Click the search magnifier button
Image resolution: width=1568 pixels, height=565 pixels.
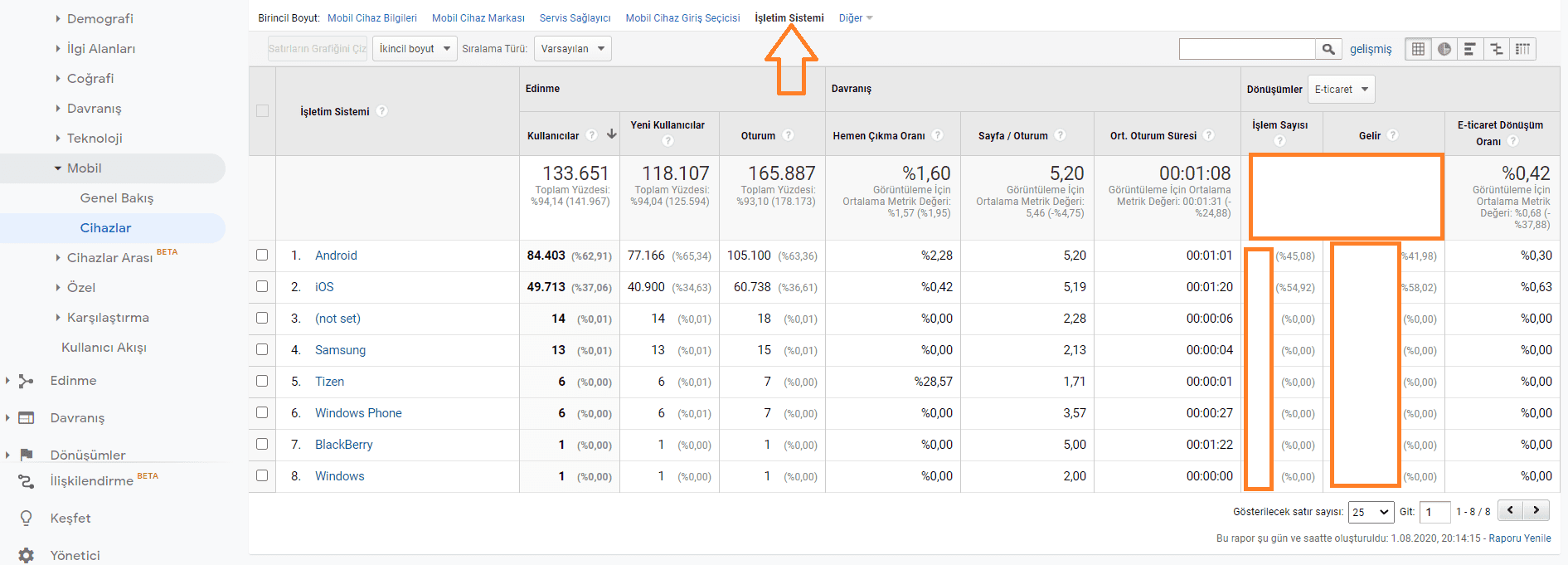[x=1328, y=49]
